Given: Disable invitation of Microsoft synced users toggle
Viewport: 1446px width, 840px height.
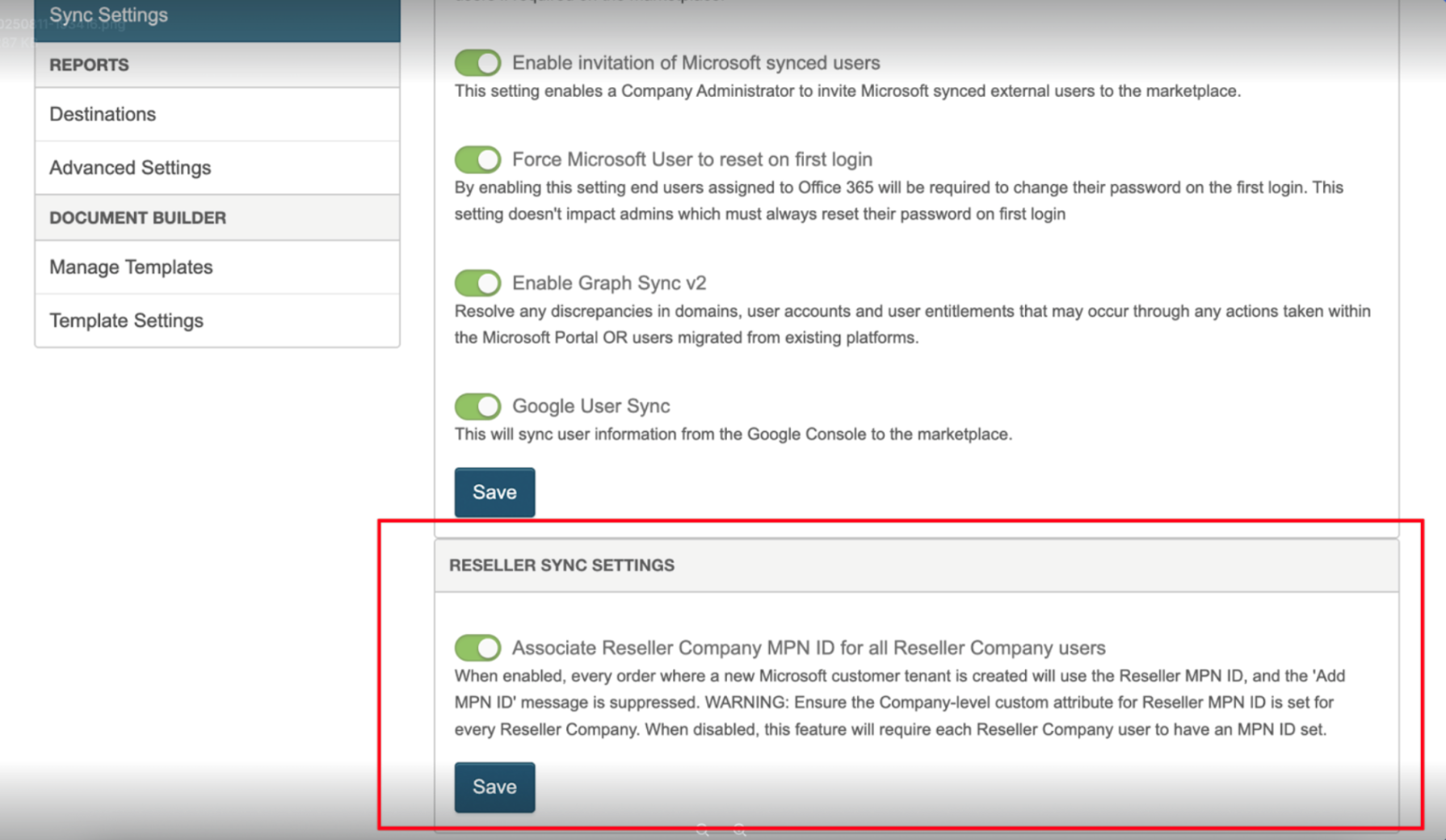Looking at the screenshot, I should click(x=477, y=63).
